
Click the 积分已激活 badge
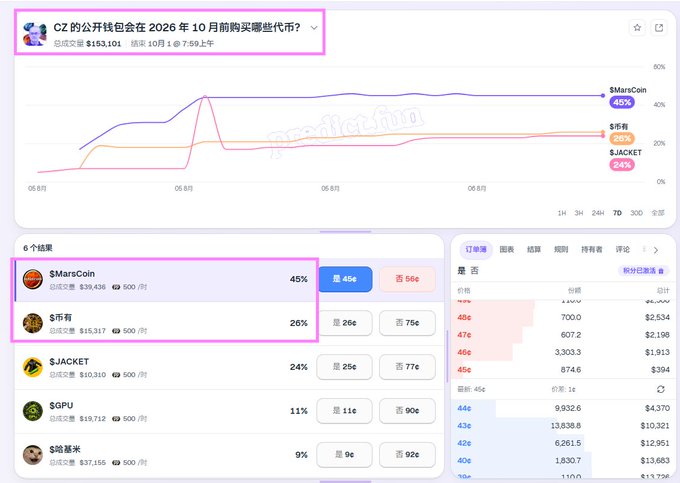[644, 271]
